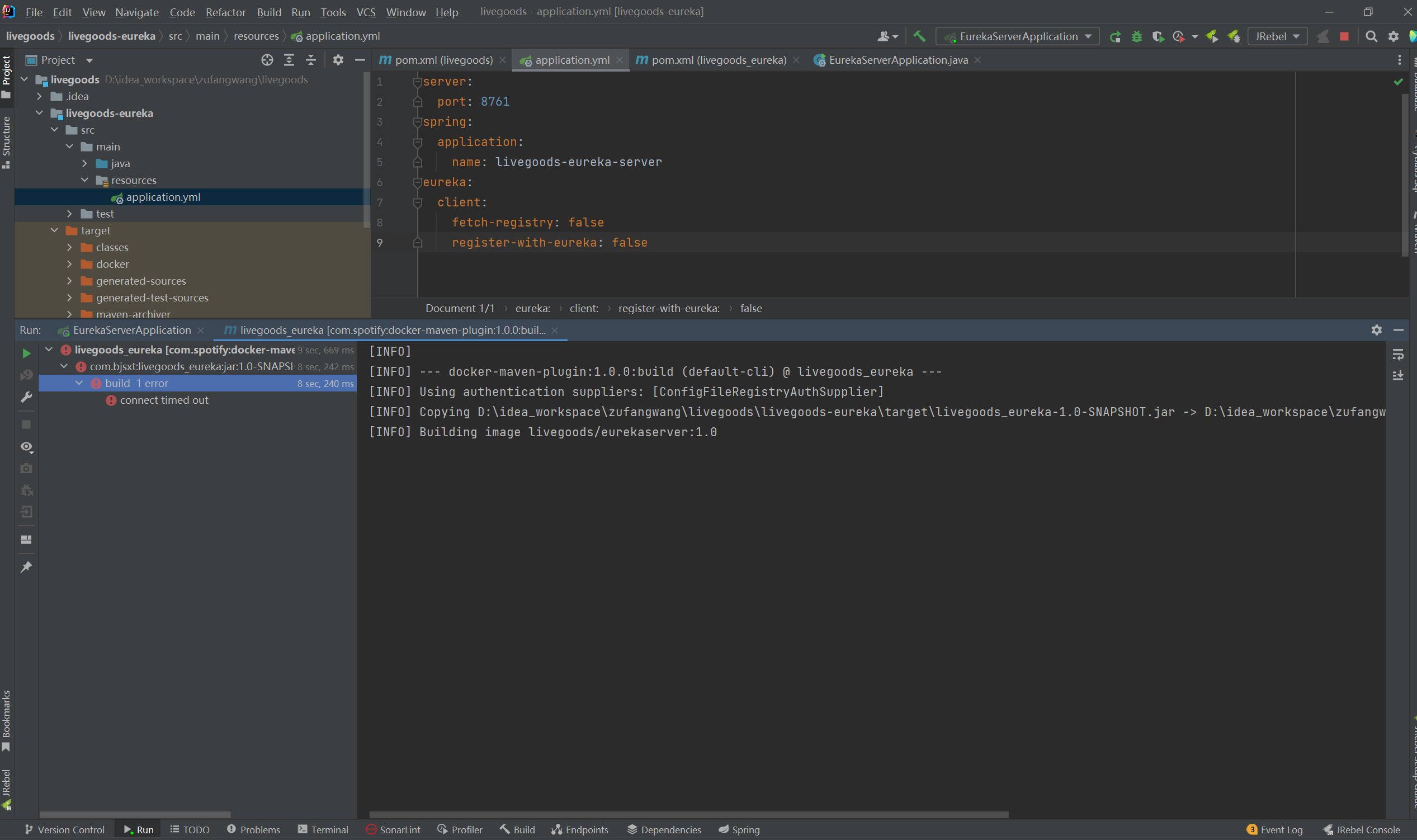Close the application.yml editor tab
Screen dimensions: 1417x840
click(620, 60)
